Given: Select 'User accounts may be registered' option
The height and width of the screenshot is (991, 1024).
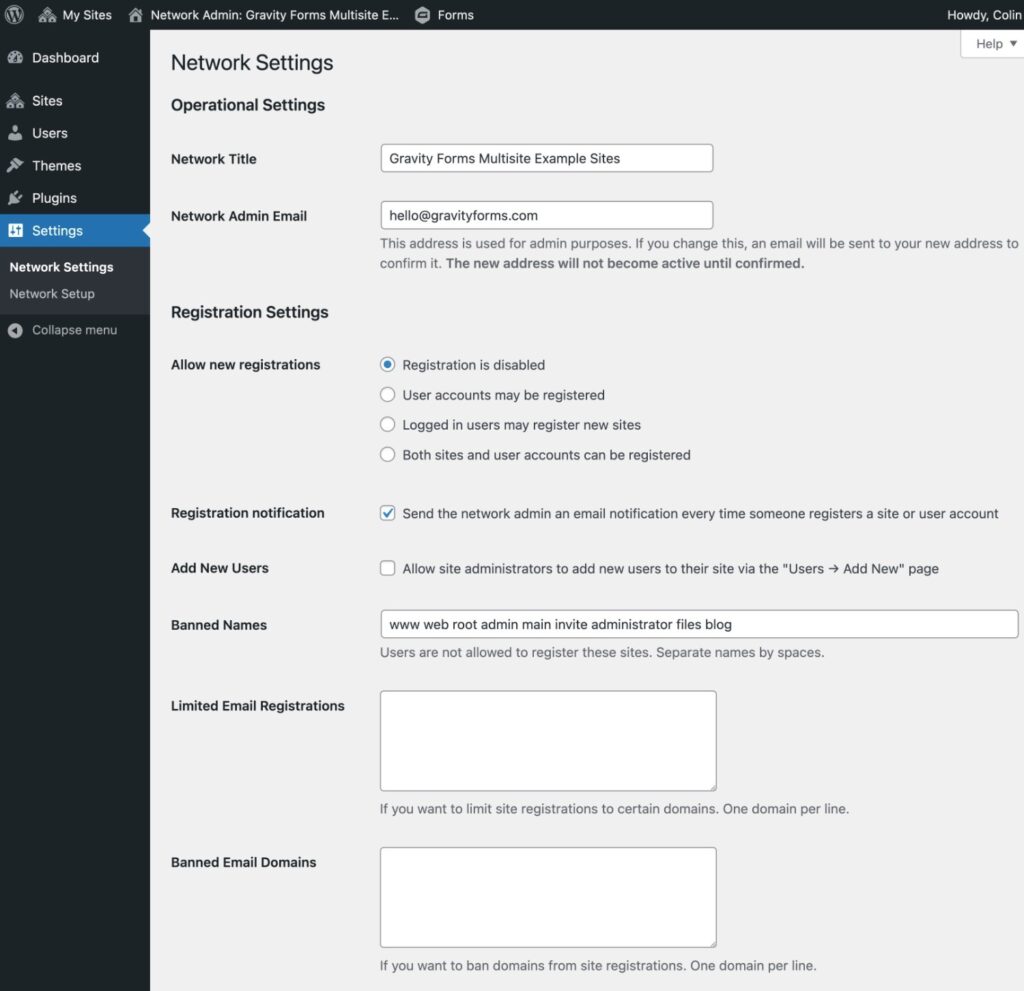Looking at the screenshot, I should pos(387,394).
